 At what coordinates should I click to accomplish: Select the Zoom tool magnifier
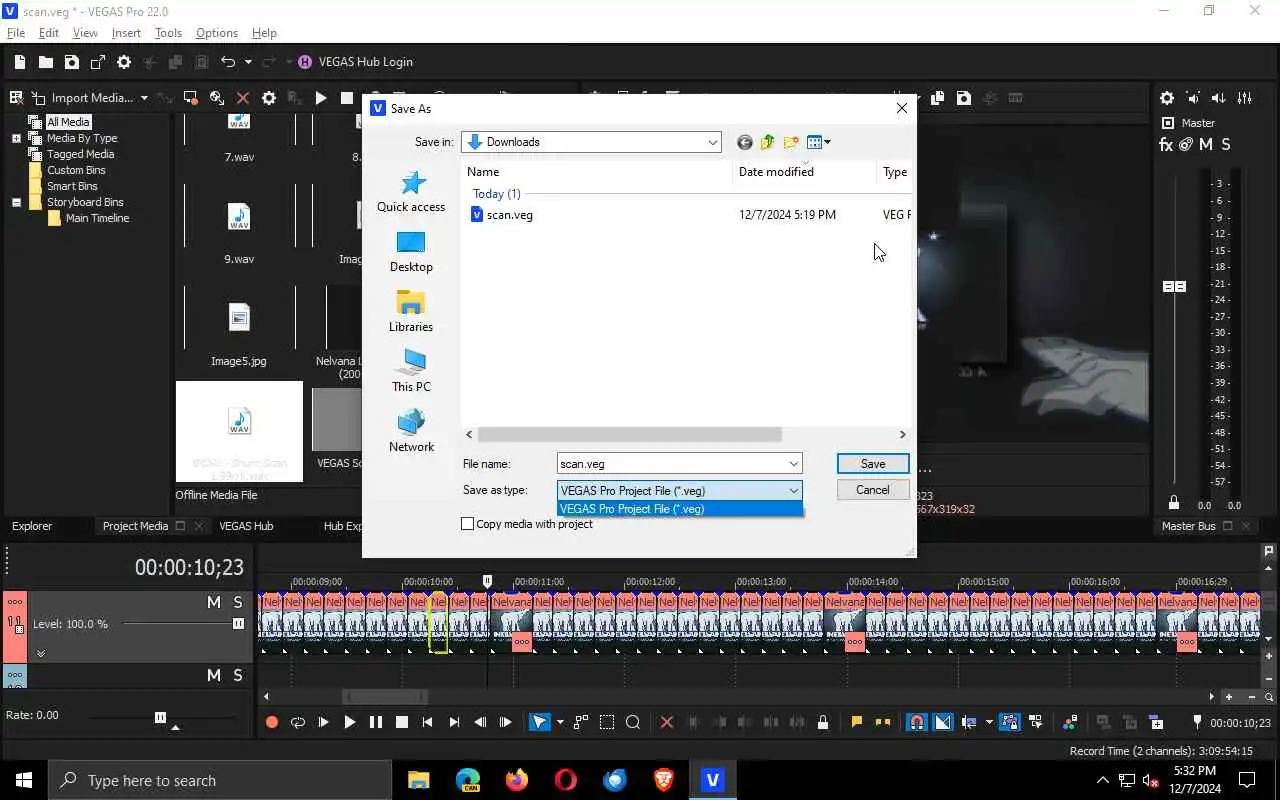[x=633, y=722]
